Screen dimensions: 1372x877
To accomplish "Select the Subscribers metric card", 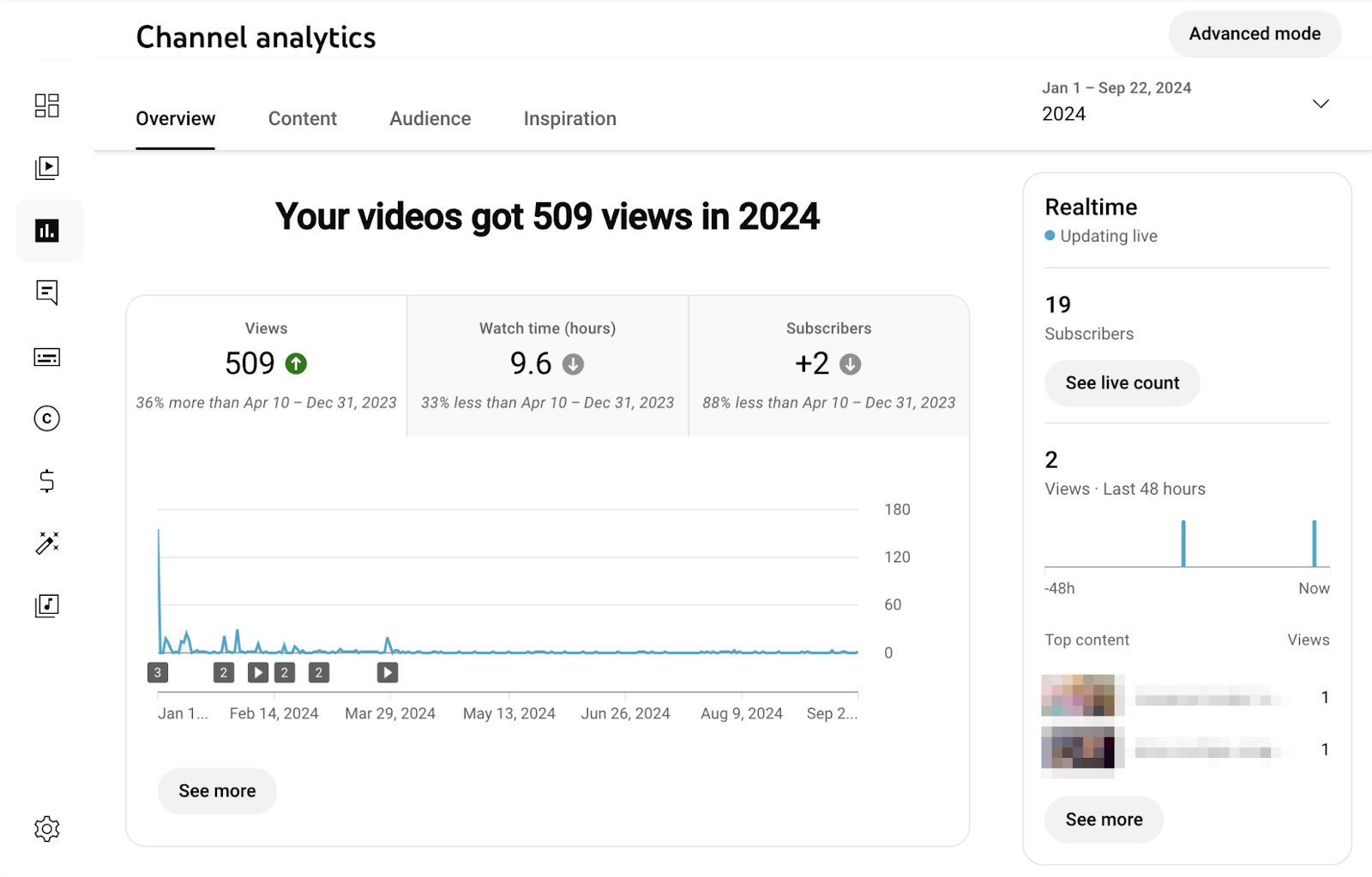I will [x=827, y=364].
